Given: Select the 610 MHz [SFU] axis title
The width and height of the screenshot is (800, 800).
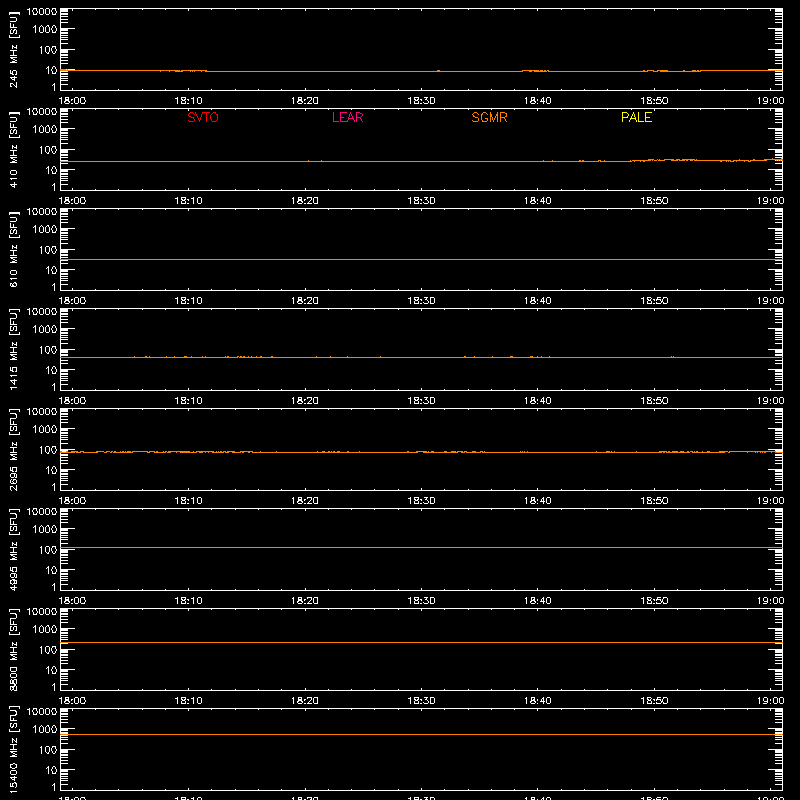Looking at the screenshot, I should tap(13, 249).
